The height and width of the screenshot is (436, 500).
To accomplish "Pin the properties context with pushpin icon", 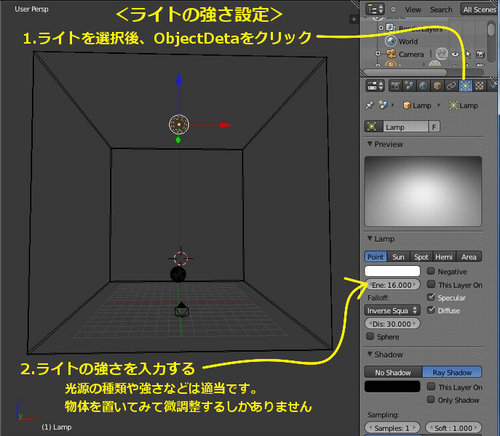I will [x=370, y=106].
